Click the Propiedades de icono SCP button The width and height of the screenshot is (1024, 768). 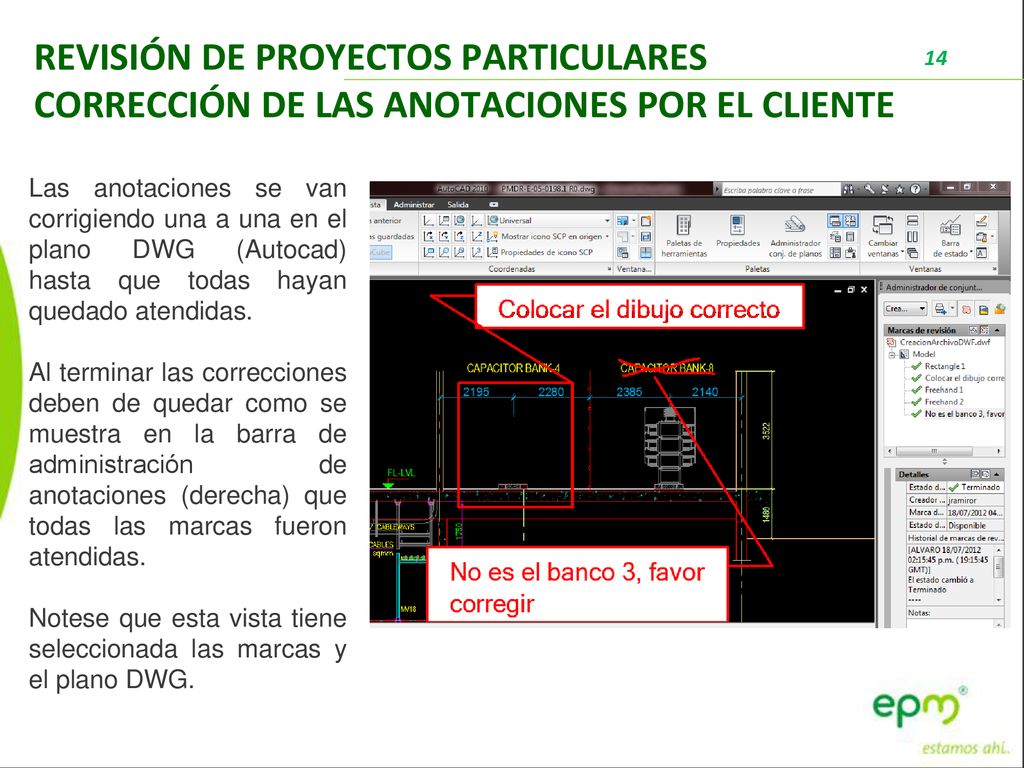[539, 252]
